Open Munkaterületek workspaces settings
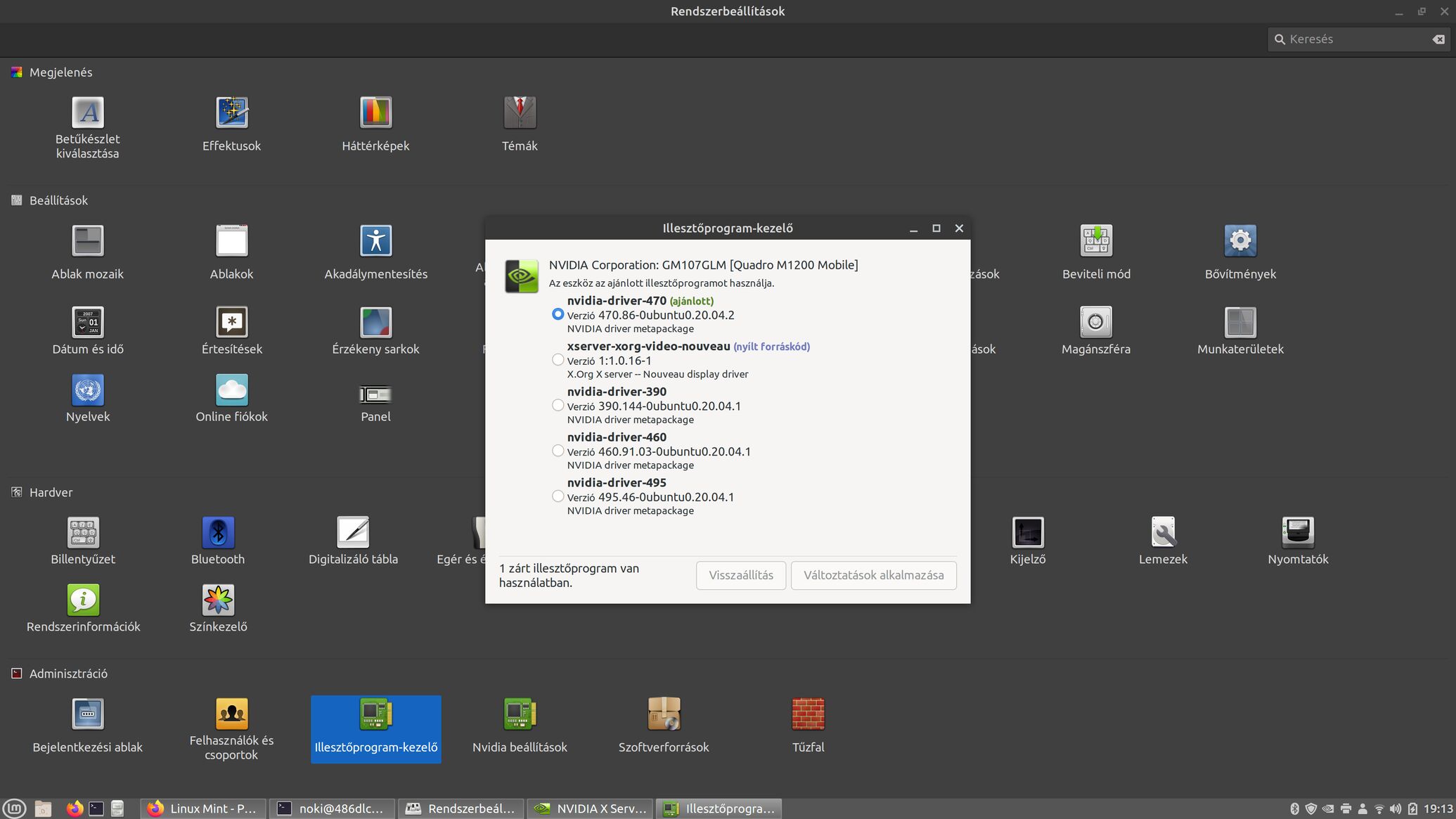 pyautogui.click(x=1240, y=330)
